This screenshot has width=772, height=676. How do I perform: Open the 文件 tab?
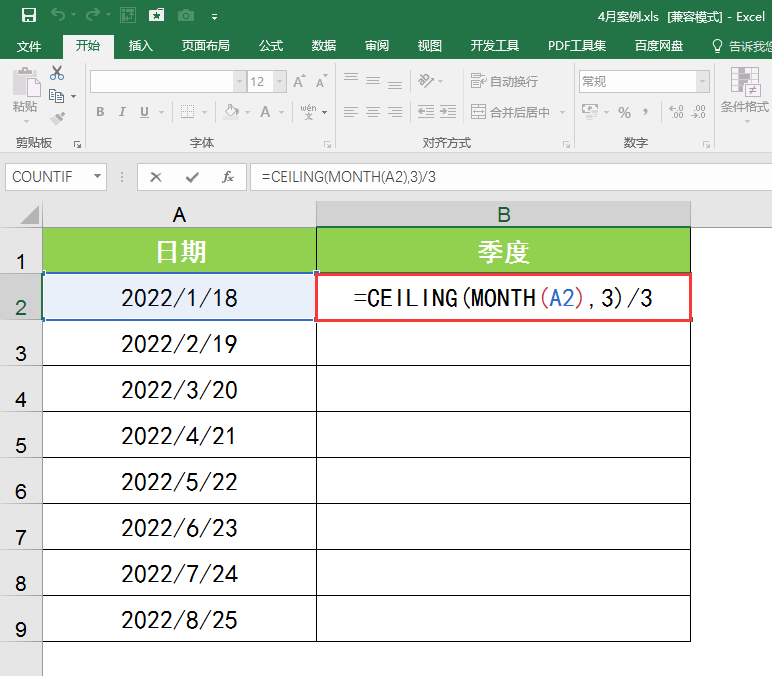29,46
